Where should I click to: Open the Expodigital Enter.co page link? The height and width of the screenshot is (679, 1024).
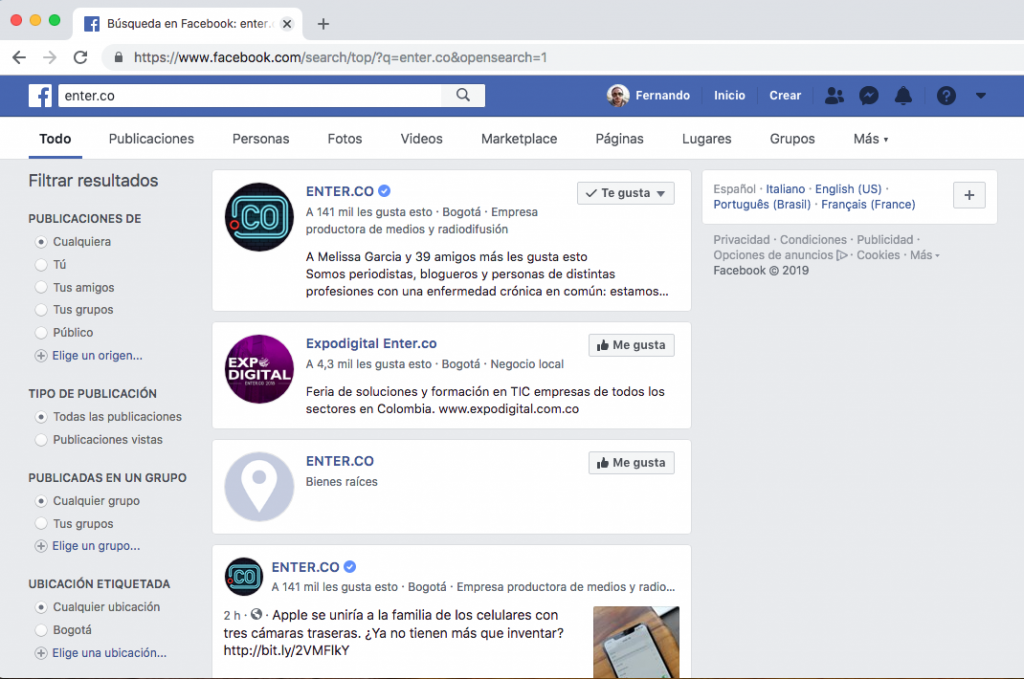click(x=371, y=343)
